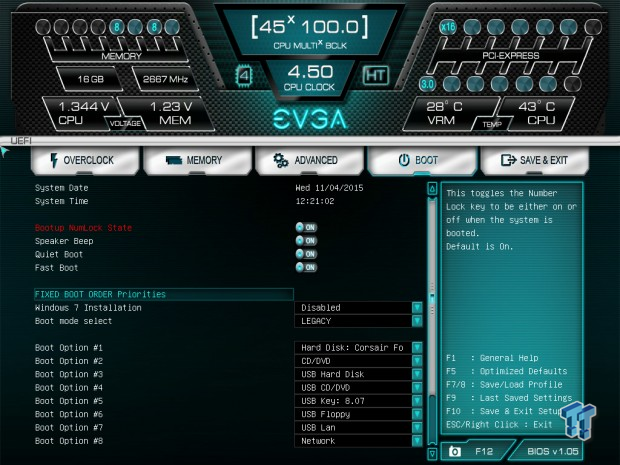This screenshot has width=620, height=465.
Task: Select the BOOT tab
Action: (422, 161)
